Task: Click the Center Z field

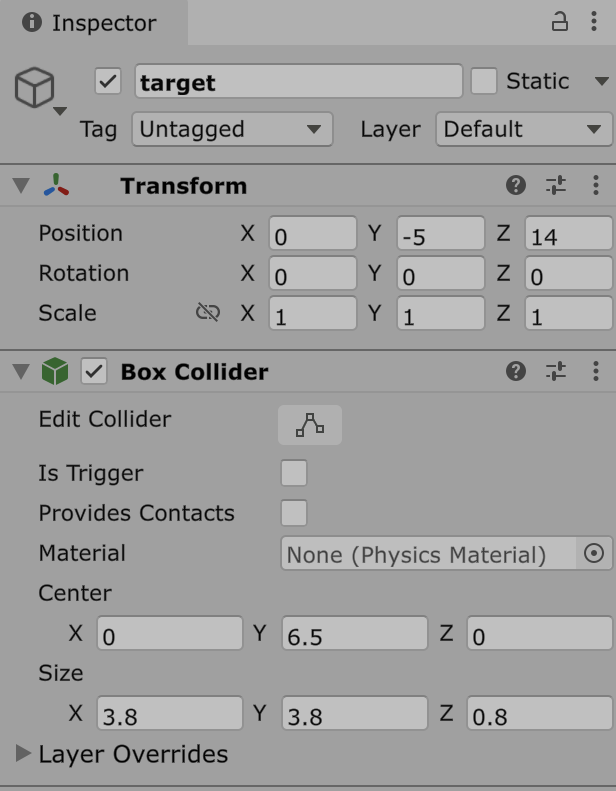Action: (540, 633)
